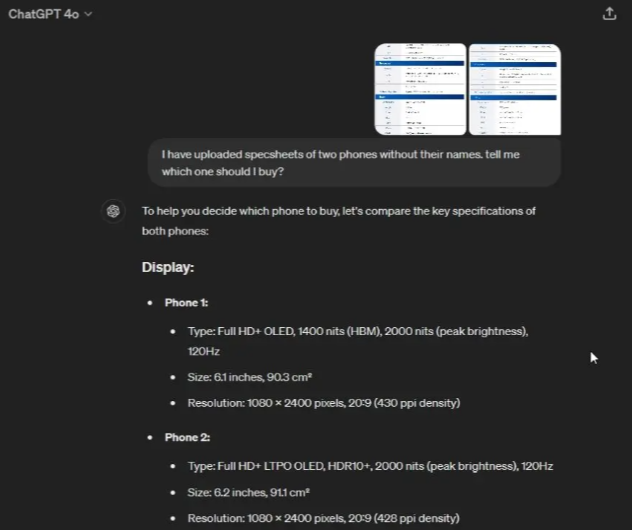
Task: Click the share conversation icon
Action: [x=610, y=14]
